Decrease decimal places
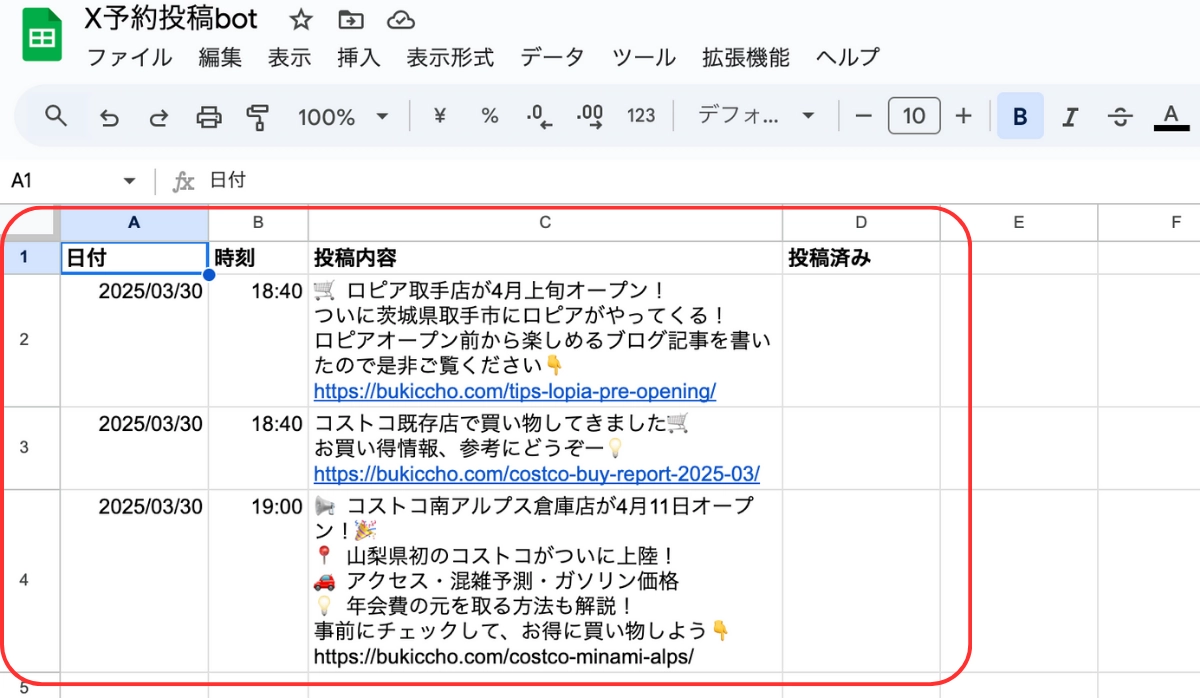 pyautogui.click(x=540, y=117)
